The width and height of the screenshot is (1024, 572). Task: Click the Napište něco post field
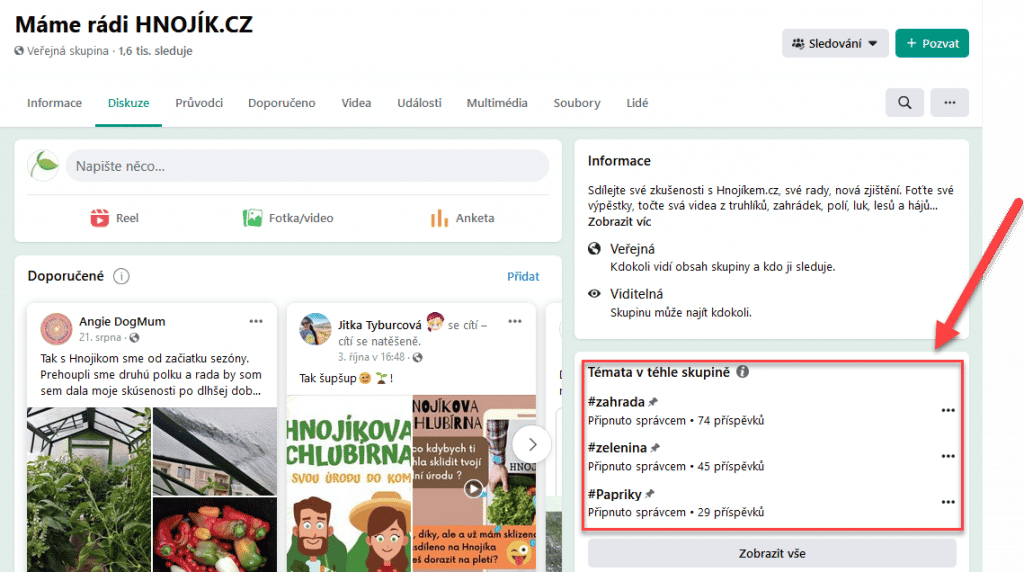pyautogui.click(x=307, y=166)
